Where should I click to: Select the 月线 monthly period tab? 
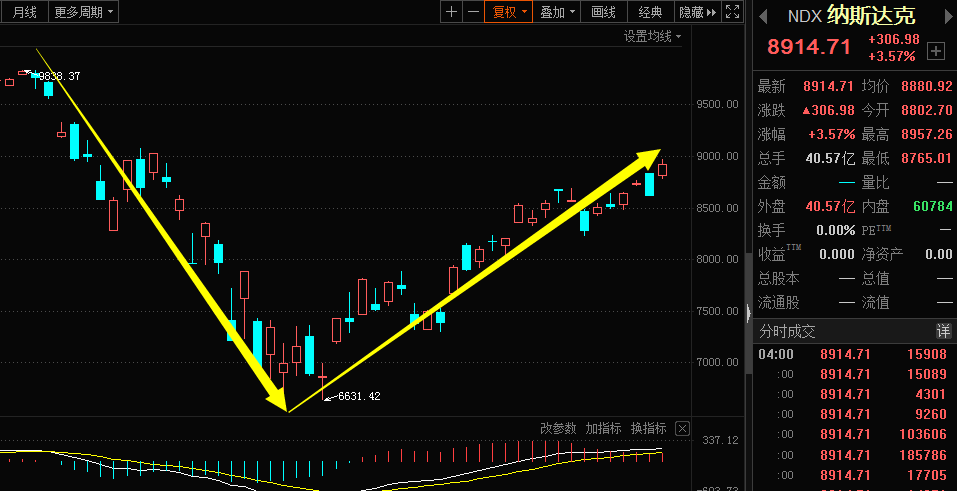tap(24, 12)
